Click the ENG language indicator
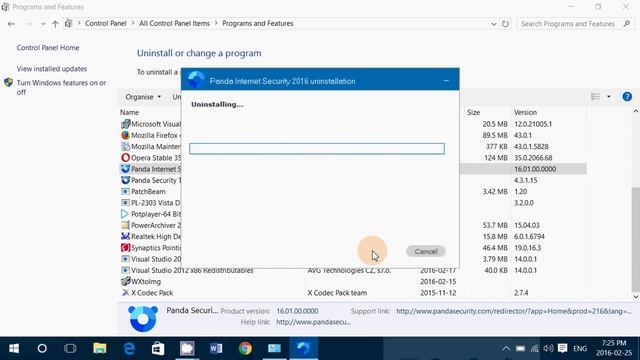 click(580, 349)
